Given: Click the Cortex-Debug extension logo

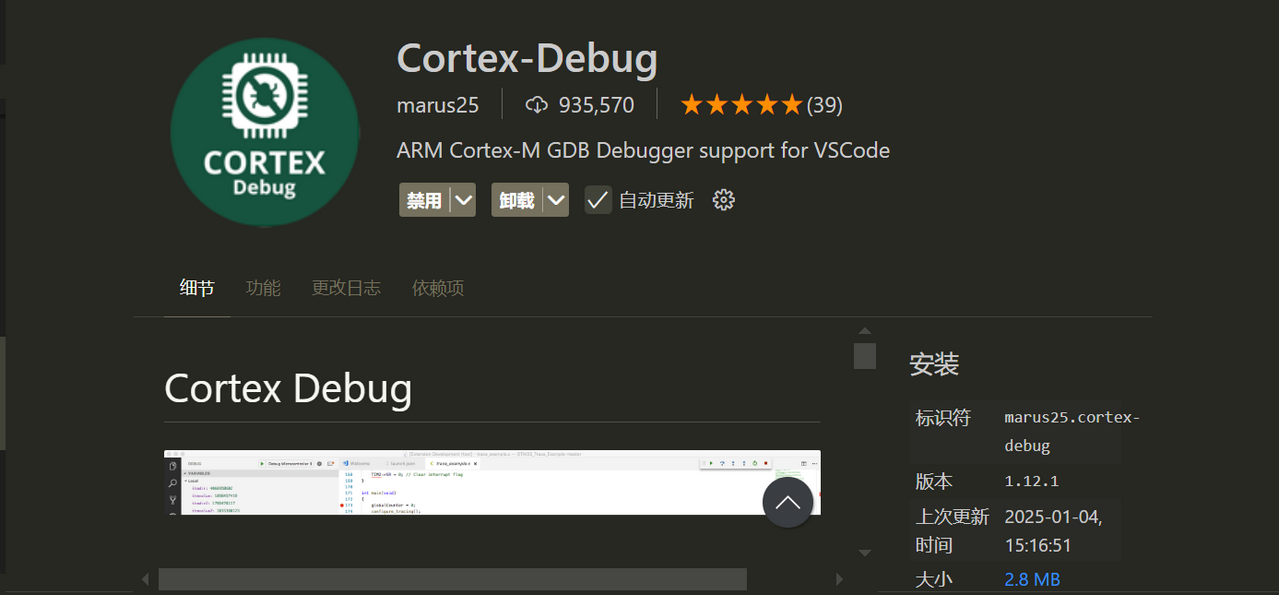Looking at the screenshot, I should click(x=264, y=133).
